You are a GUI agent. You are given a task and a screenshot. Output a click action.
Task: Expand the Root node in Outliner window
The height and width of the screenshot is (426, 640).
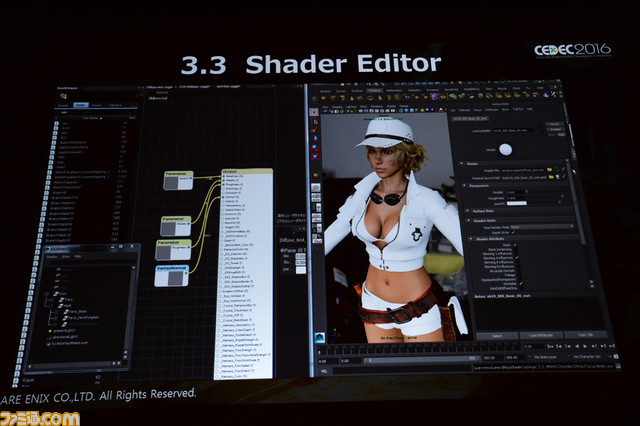pos(47,293)
